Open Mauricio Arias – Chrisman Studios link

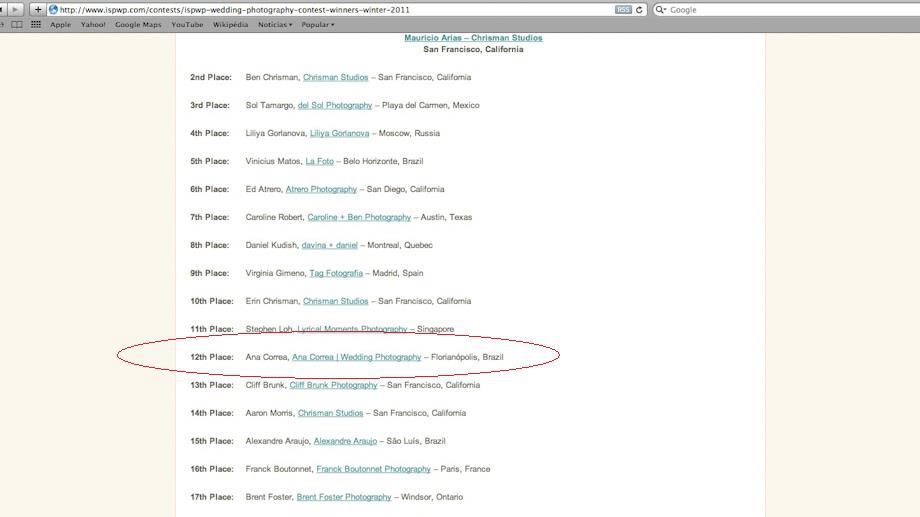[x=473, y=38]
